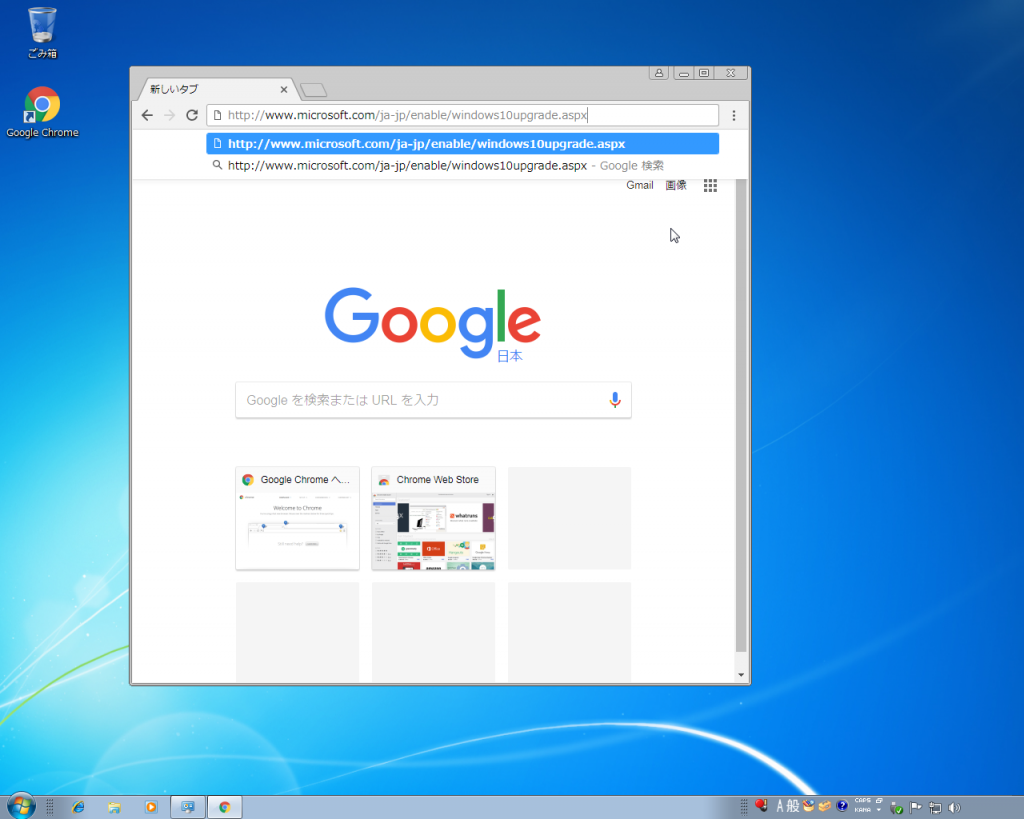This screenshot has width=1024, height=819.
Task: Open the 画像 images link
Action: tap(675, 185)
